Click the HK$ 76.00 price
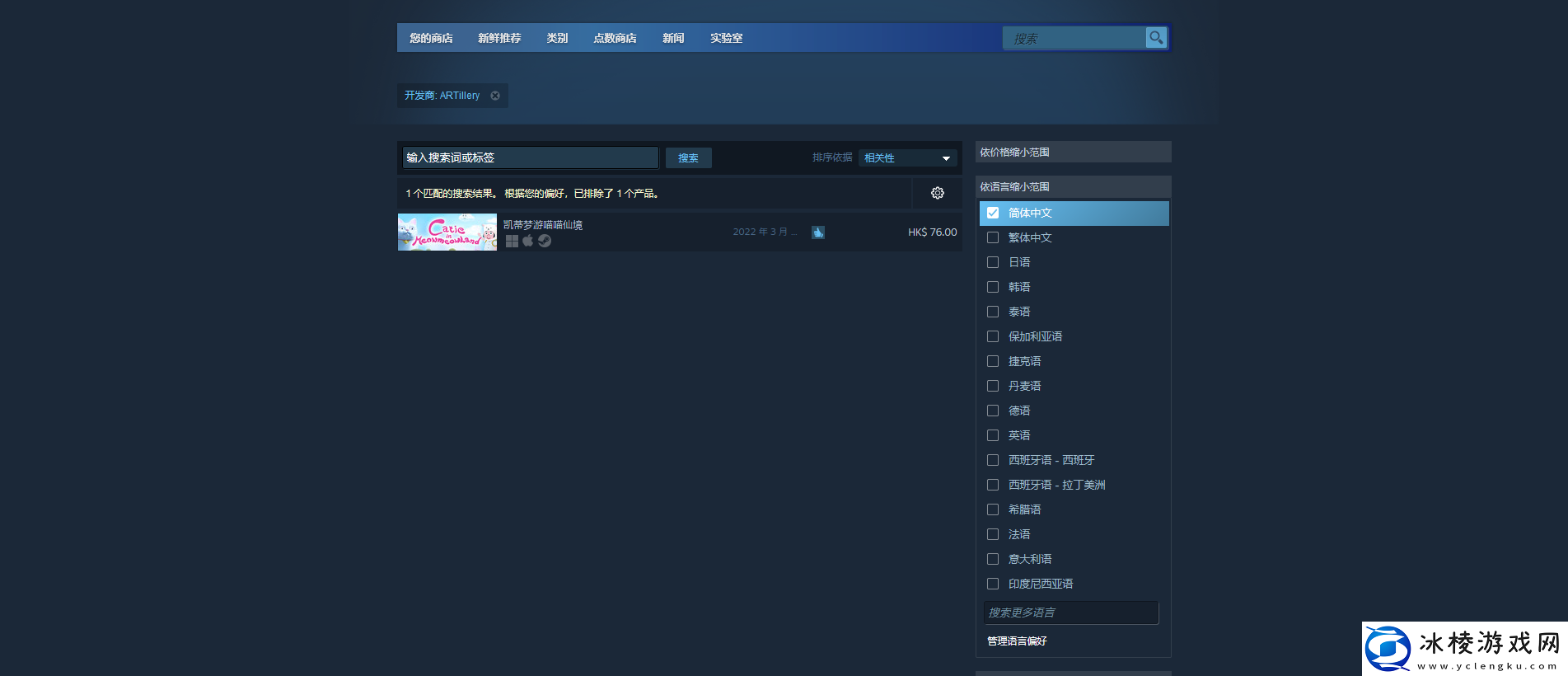The image size is (1568, 676). 933,232
